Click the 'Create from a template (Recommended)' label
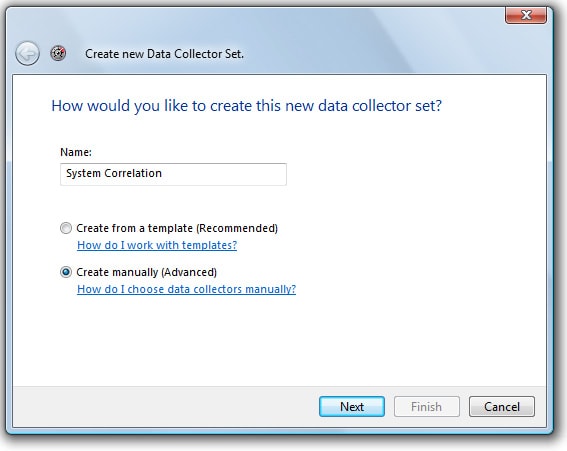 (177, 228)
